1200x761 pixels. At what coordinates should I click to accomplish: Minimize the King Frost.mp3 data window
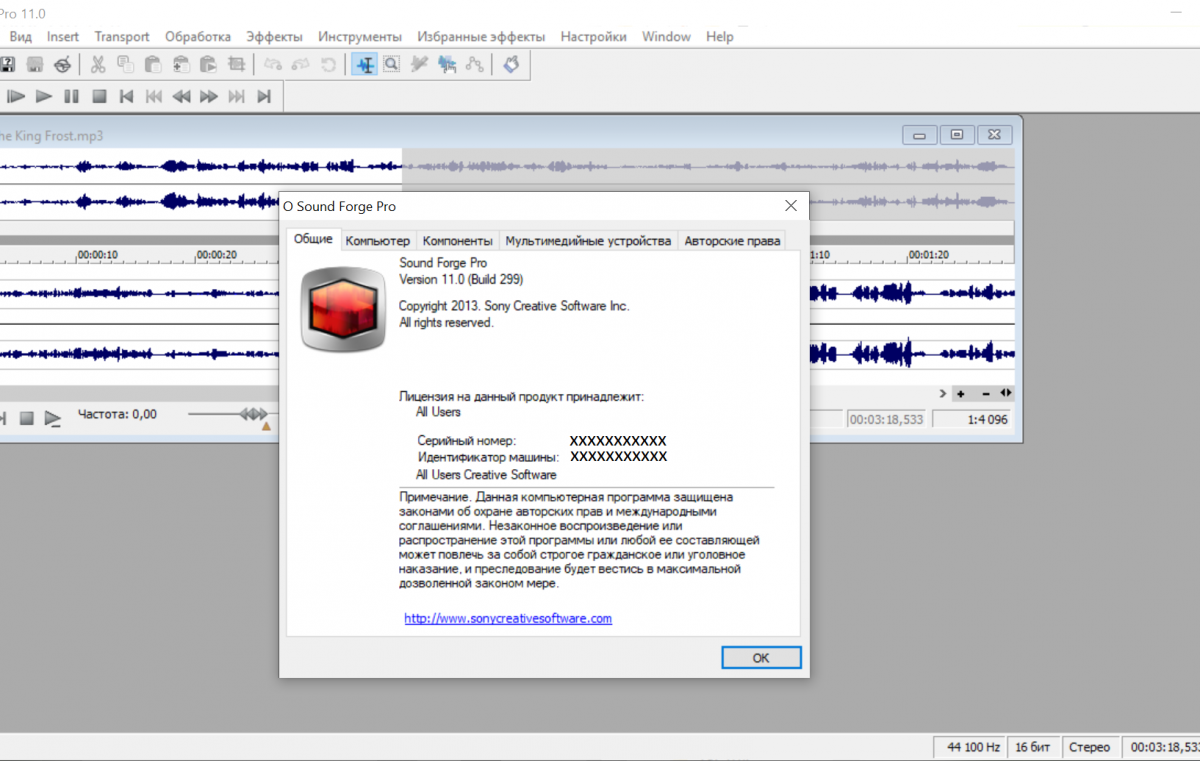(919, 135)
